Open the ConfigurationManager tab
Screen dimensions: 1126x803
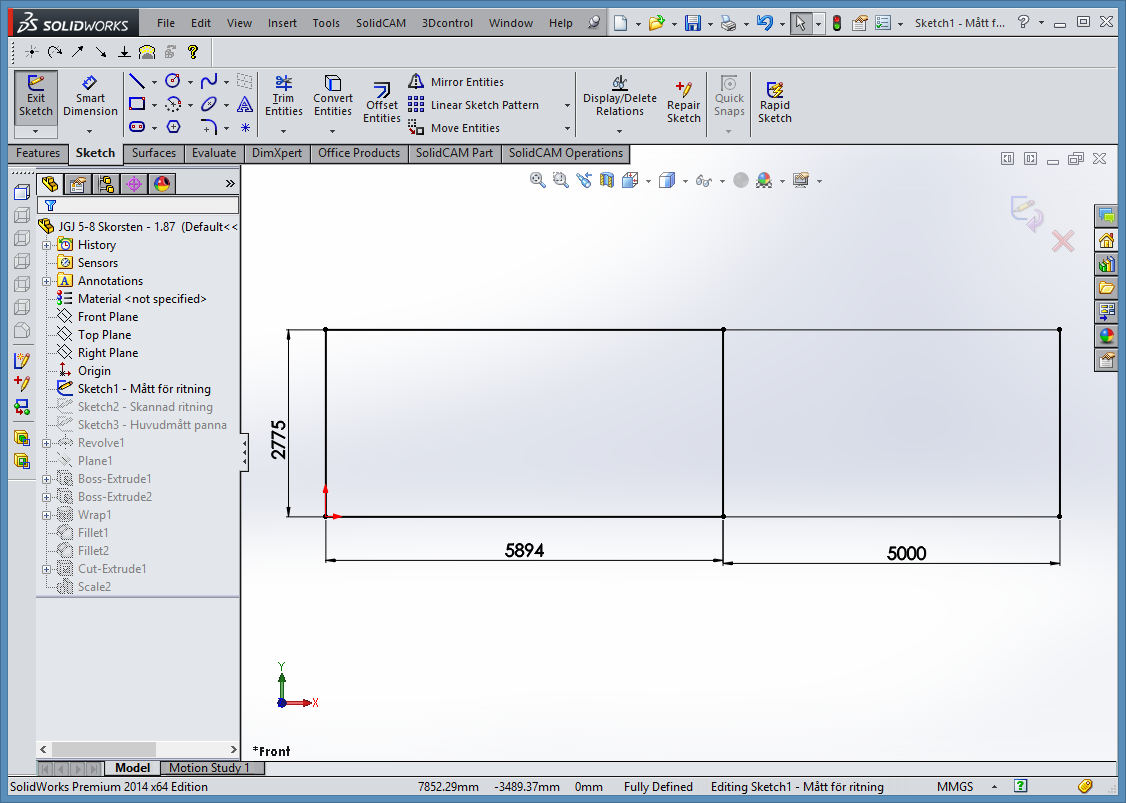[x=106, y=184]
